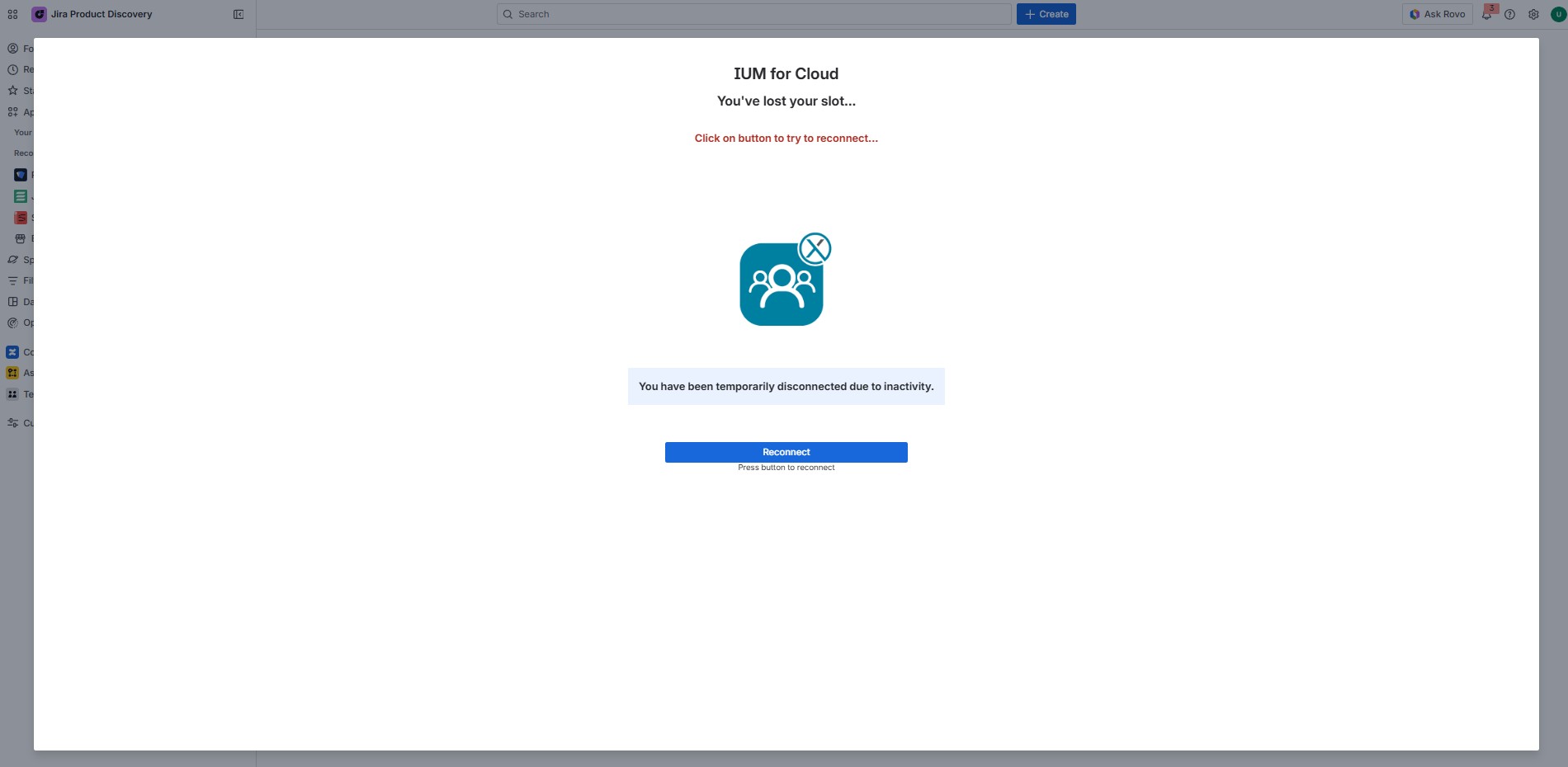The image size is (1568, 767).
Task: Open the Teams app icon in sidebar
Action: [x=12, y=394]
